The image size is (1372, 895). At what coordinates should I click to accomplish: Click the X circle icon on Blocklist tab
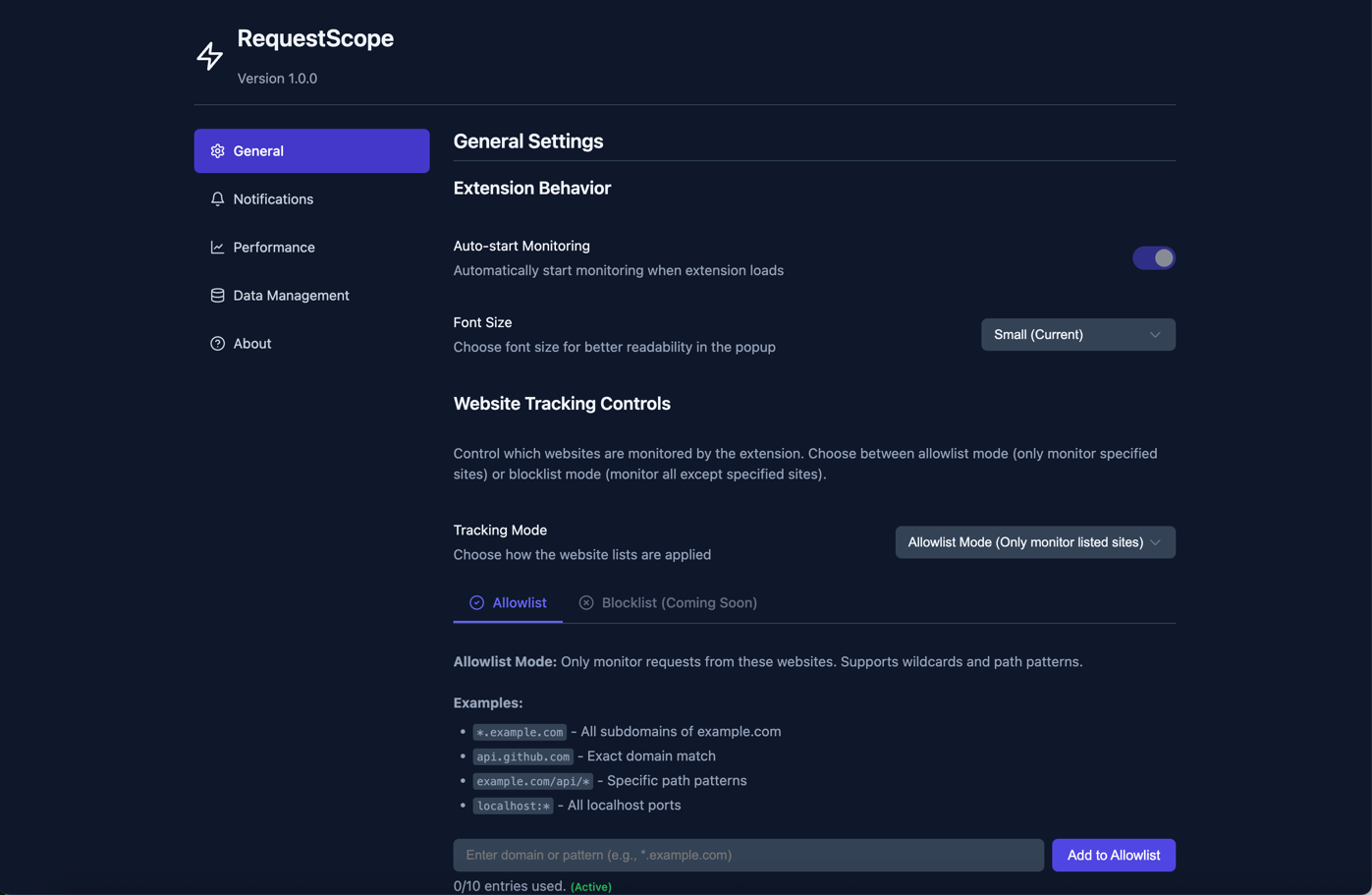[x=585, y=602]
